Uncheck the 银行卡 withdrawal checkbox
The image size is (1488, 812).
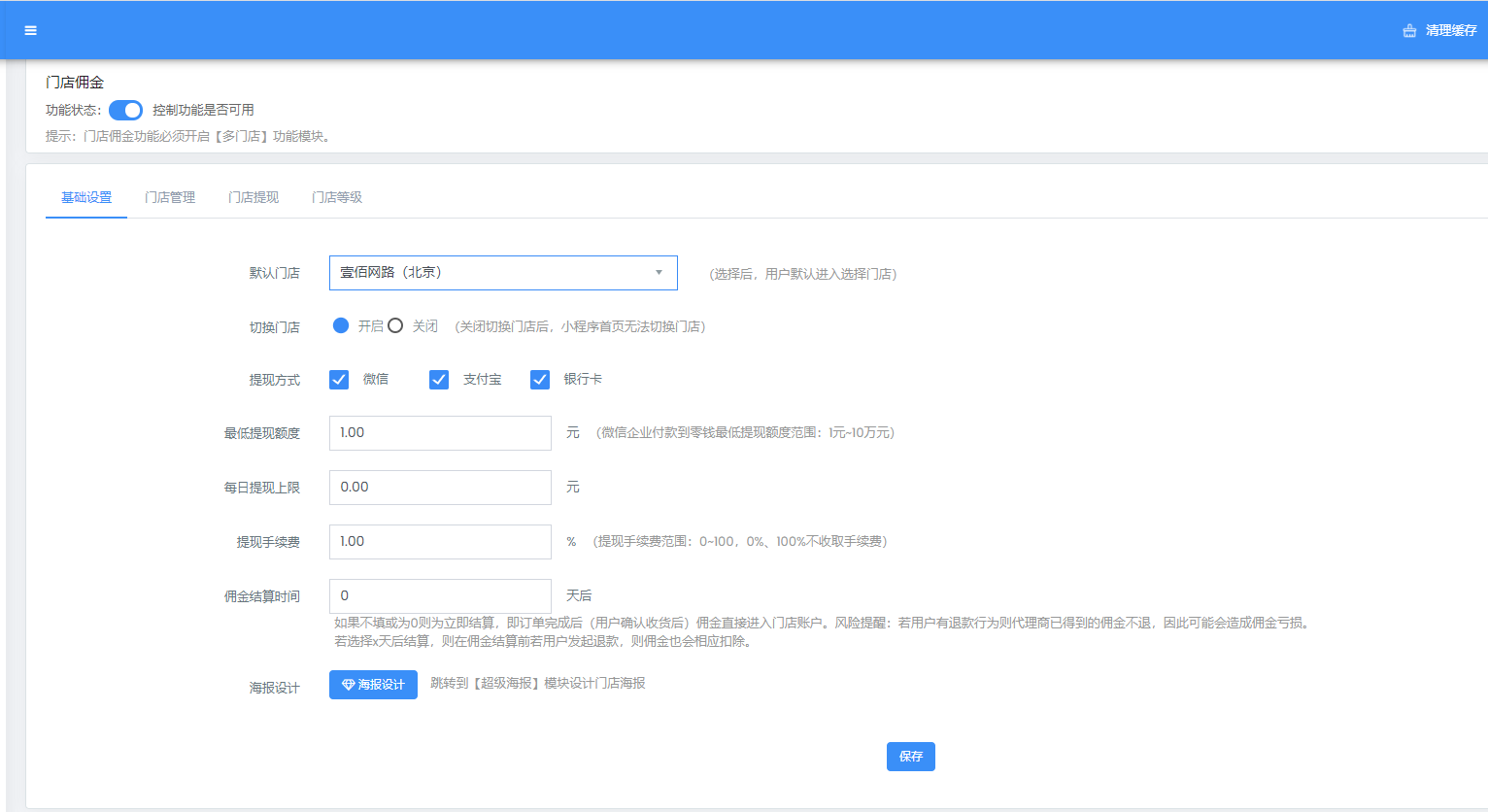click(x=540, y=380)
